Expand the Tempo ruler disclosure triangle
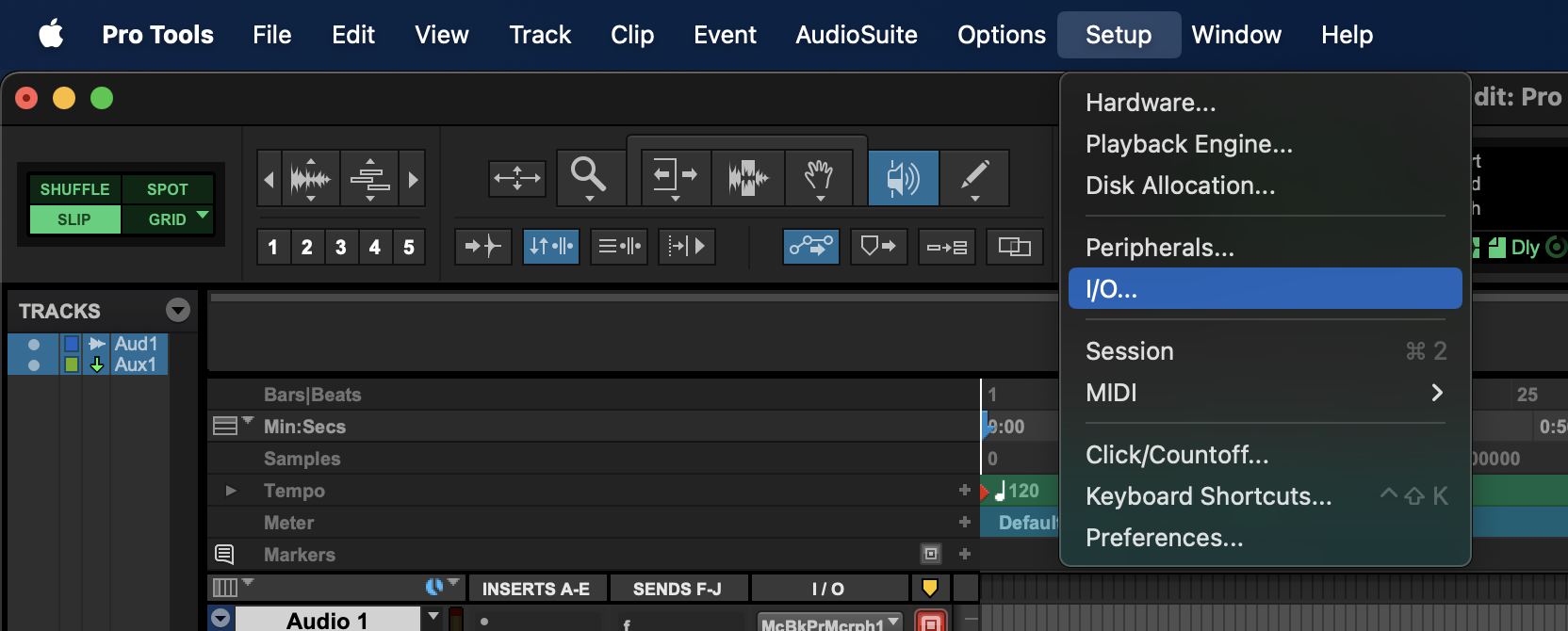1568x631 pixels. [231, 491]
